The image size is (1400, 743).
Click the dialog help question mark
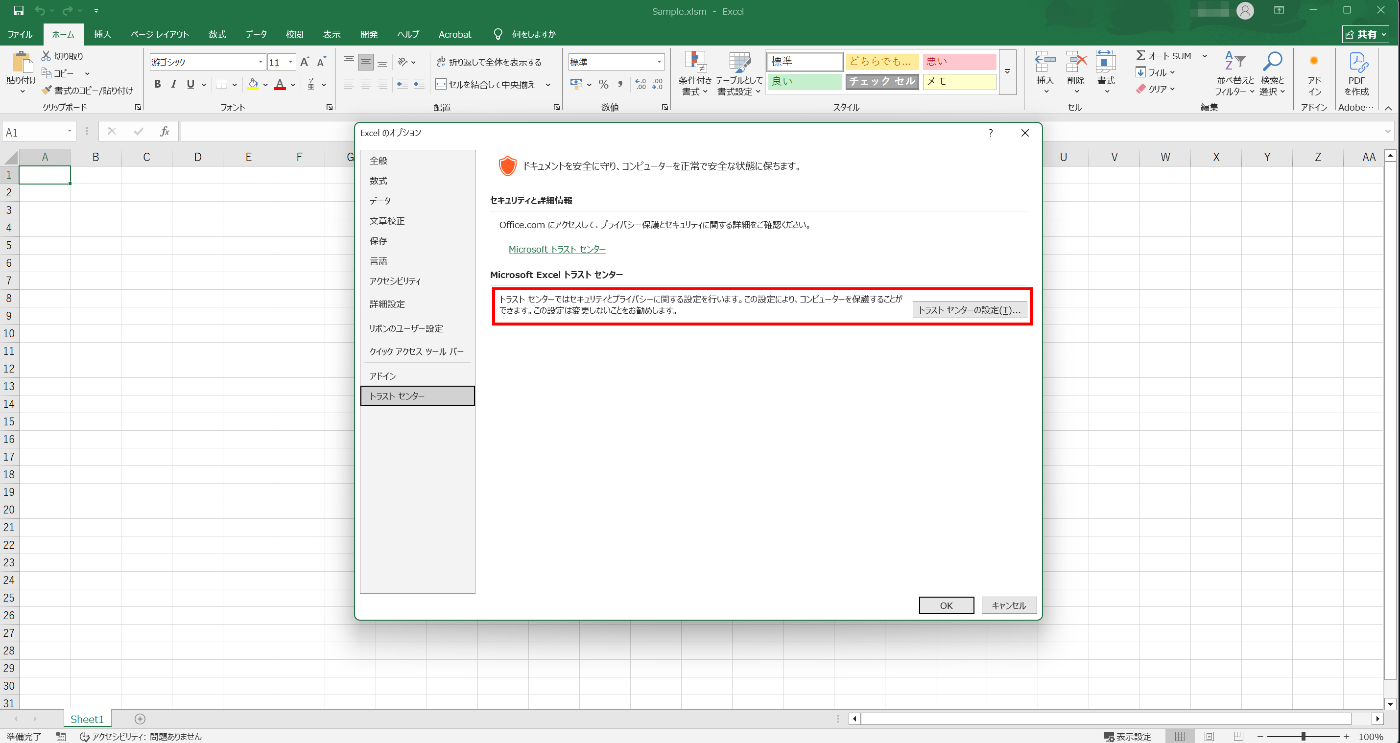coord(991,132)
